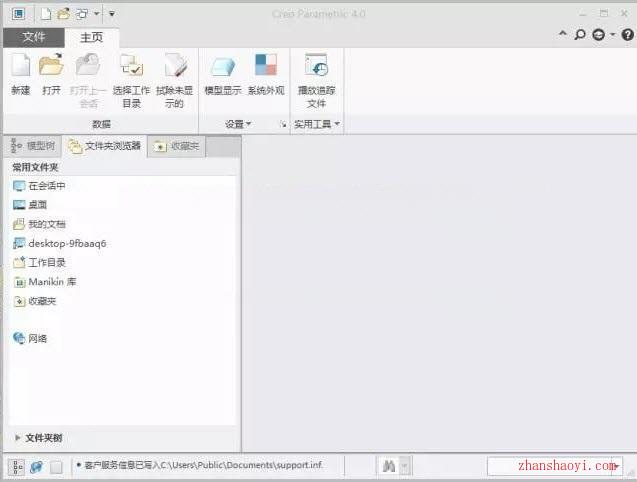
Task: Open the File (文件) menu tab
Action: pyautogui.click(x=34, y=37)
